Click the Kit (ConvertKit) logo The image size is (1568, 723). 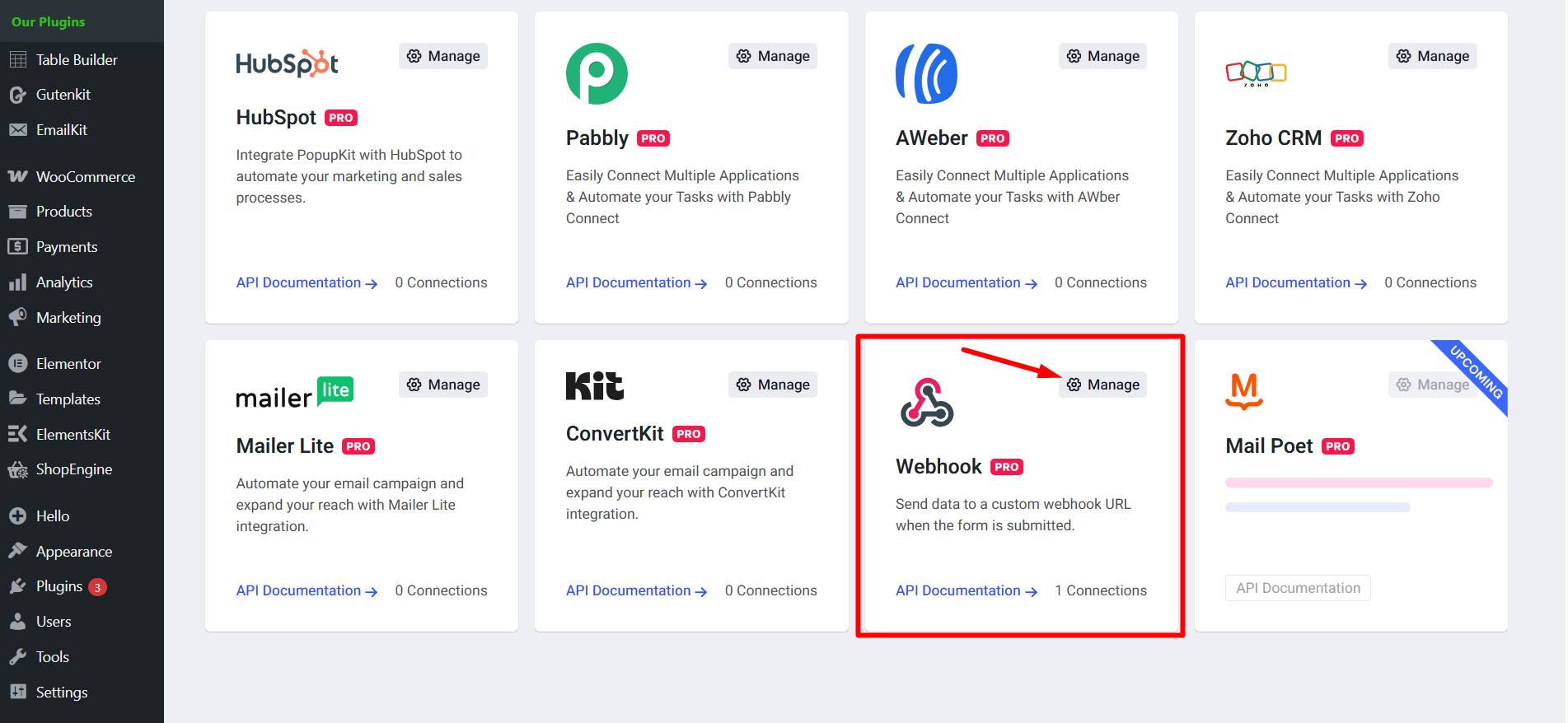[x=594, y=385]
